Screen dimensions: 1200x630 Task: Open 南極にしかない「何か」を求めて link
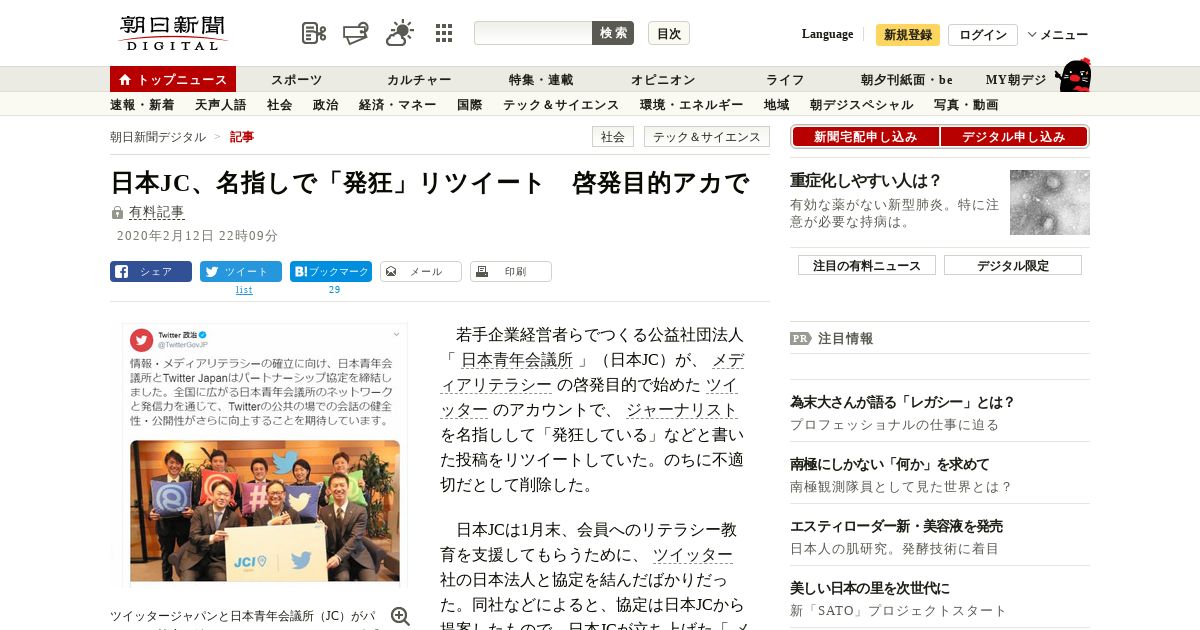(890, 464)
